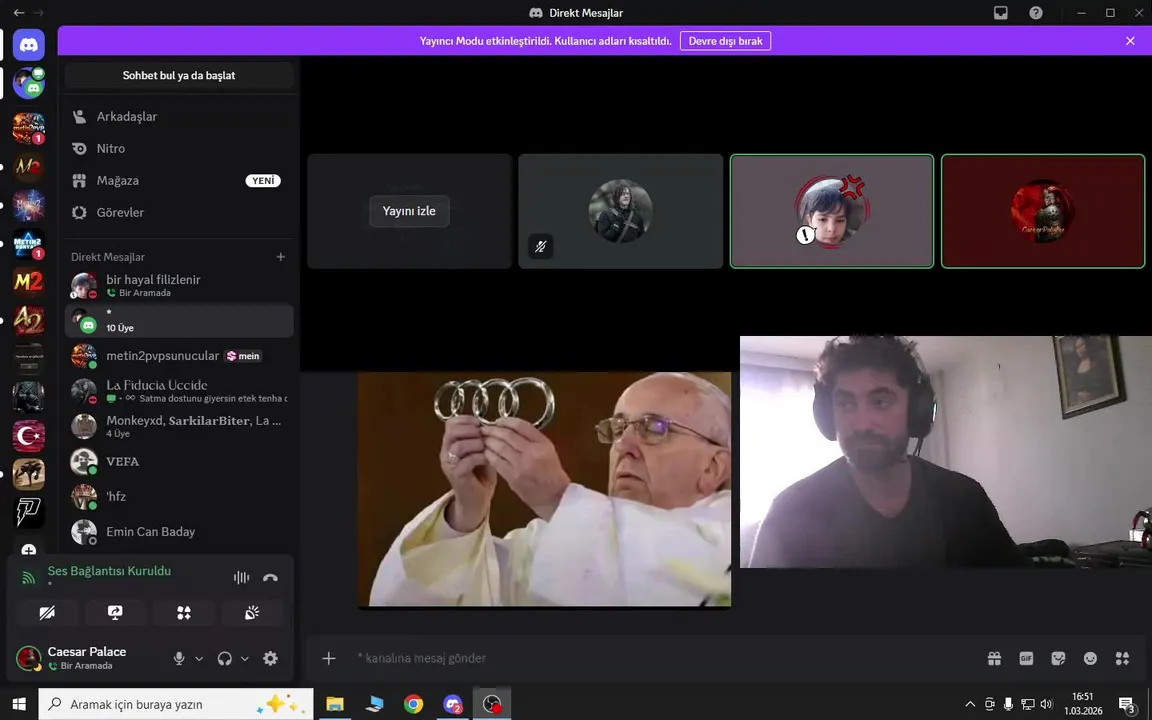Open the Turkish flag server icon

point(29,436)
